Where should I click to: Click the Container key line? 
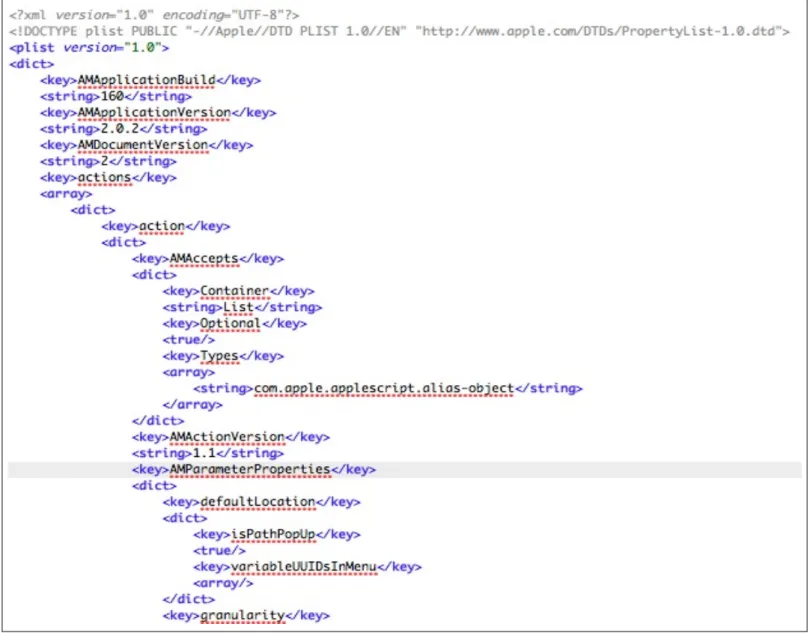239,291
